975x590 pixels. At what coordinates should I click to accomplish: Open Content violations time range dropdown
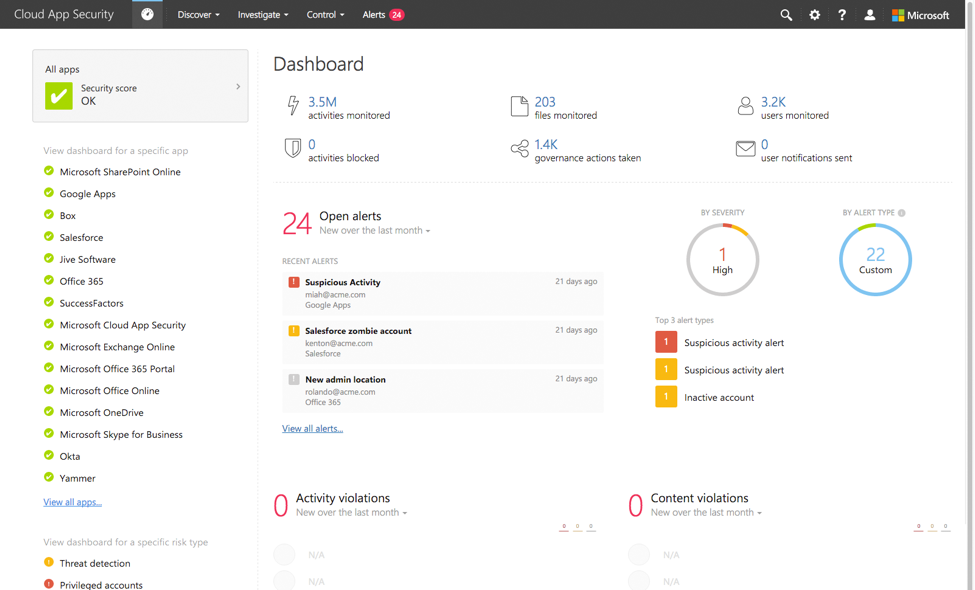click(x=706, y=513)
